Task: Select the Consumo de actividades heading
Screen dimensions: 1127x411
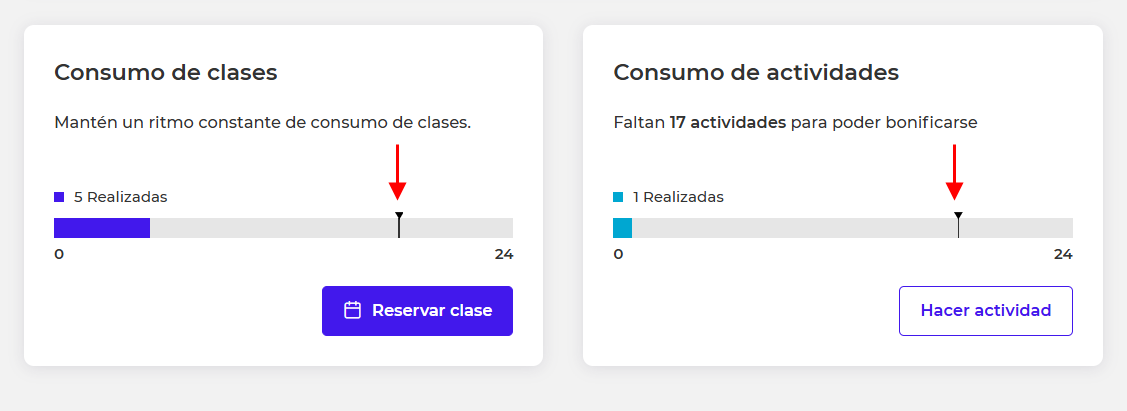Action: 756,73
